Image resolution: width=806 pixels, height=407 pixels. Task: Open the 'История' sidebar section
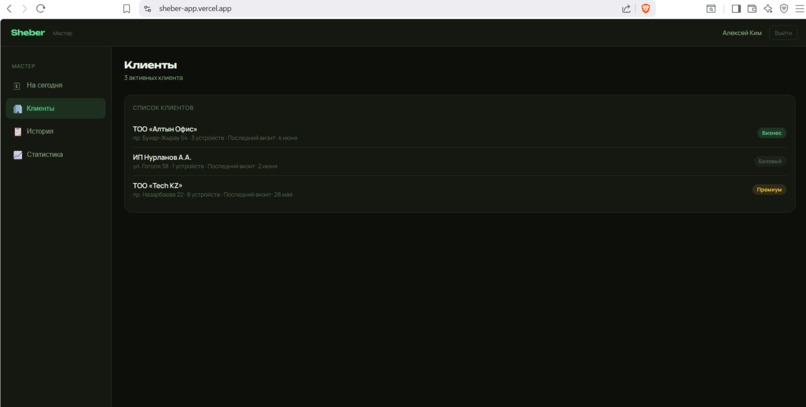tap(56, 132)
